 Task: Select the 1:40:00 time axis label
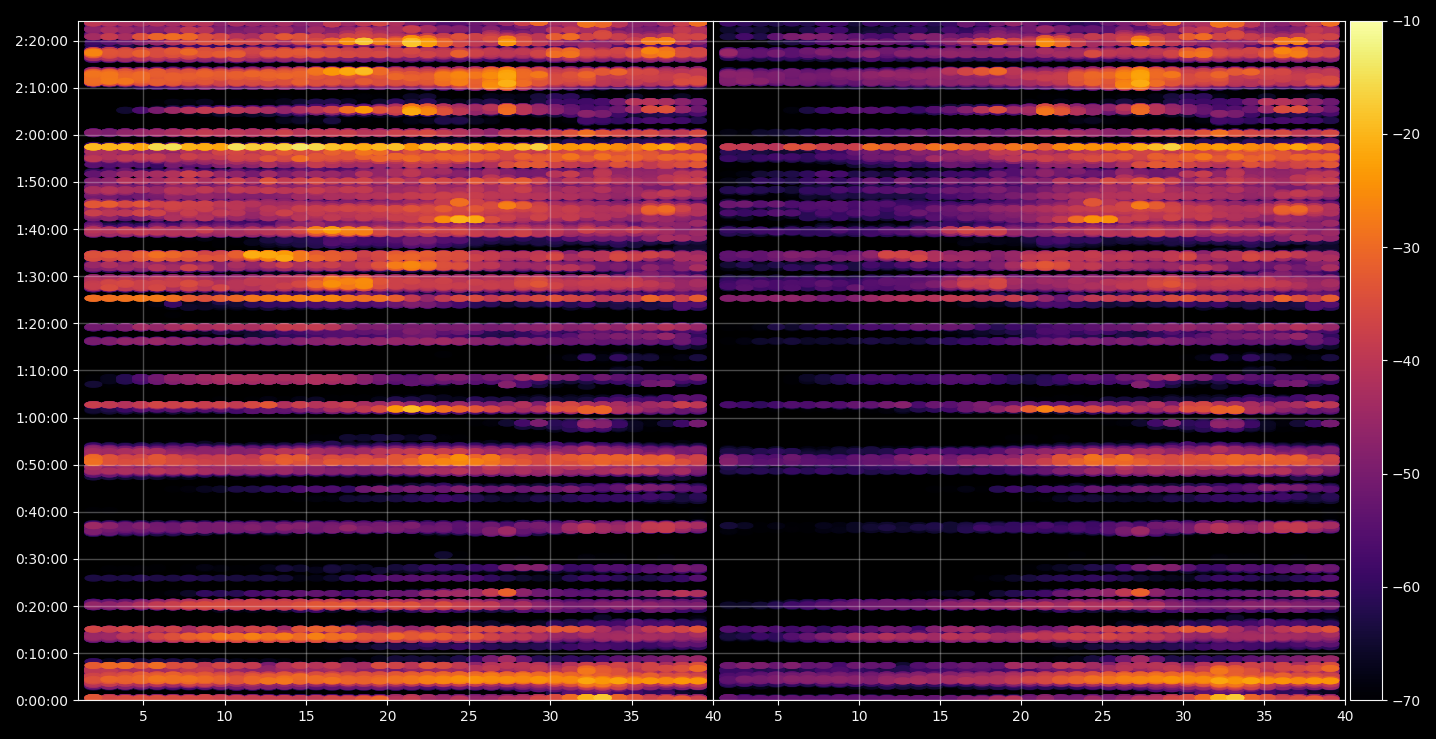pos(42,230)
